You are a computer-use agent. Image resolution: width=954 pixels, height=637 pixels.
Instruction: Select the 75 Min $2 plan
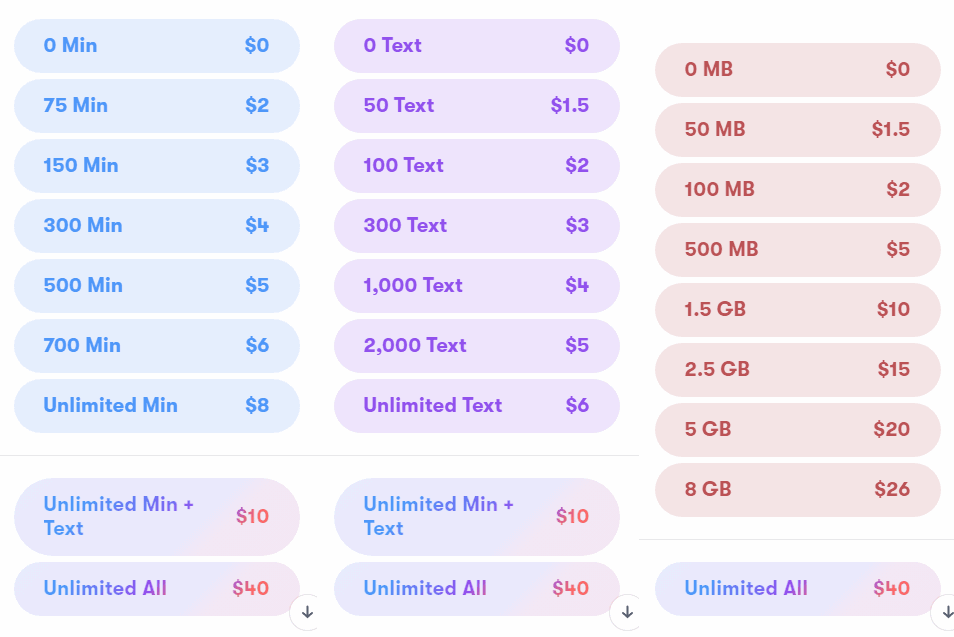(x=157, y=105)
